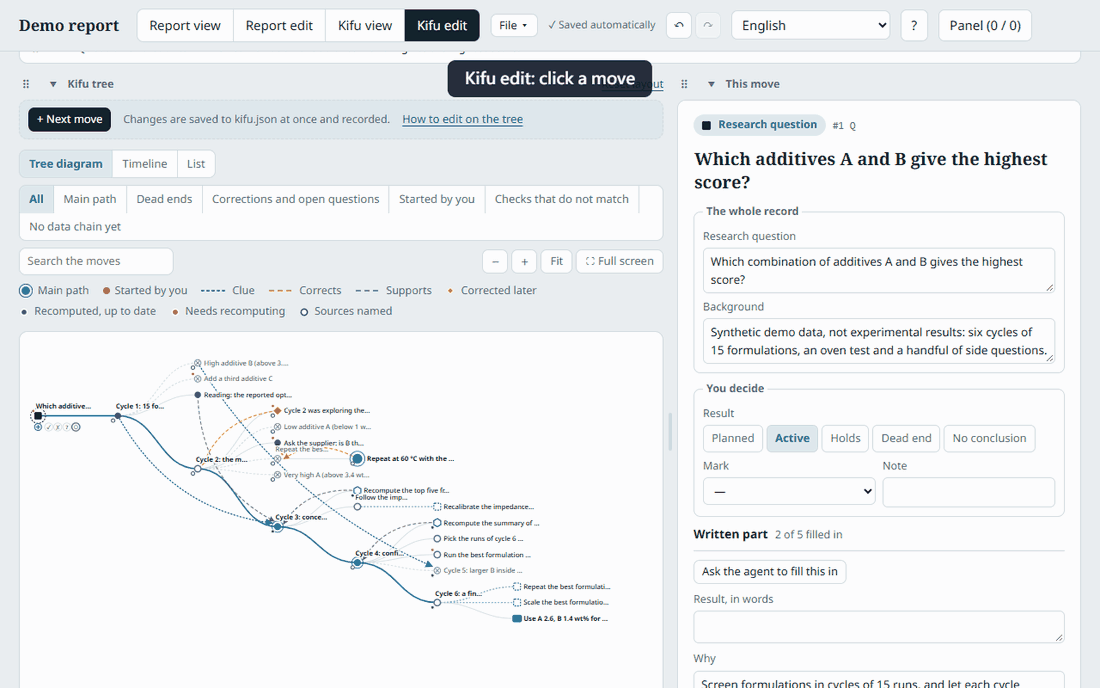The width and height of the screenshot is (1100, 688).
Task: Click the 'Repeat at 60 °C' node circle
Action: [x=357, y=459]
